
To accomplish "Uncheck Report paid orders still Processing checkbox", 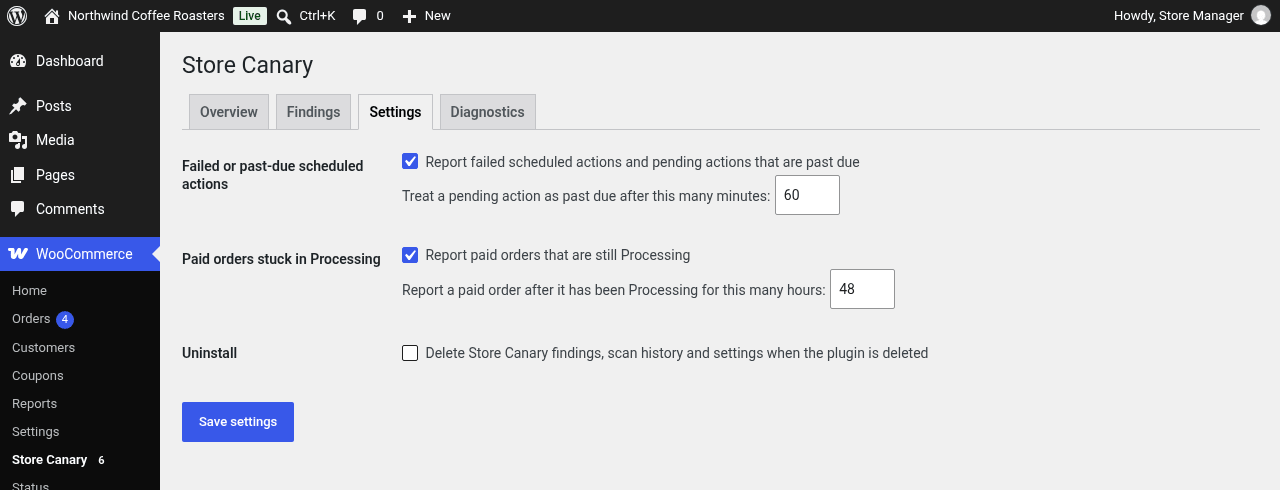I will point(410,255).
